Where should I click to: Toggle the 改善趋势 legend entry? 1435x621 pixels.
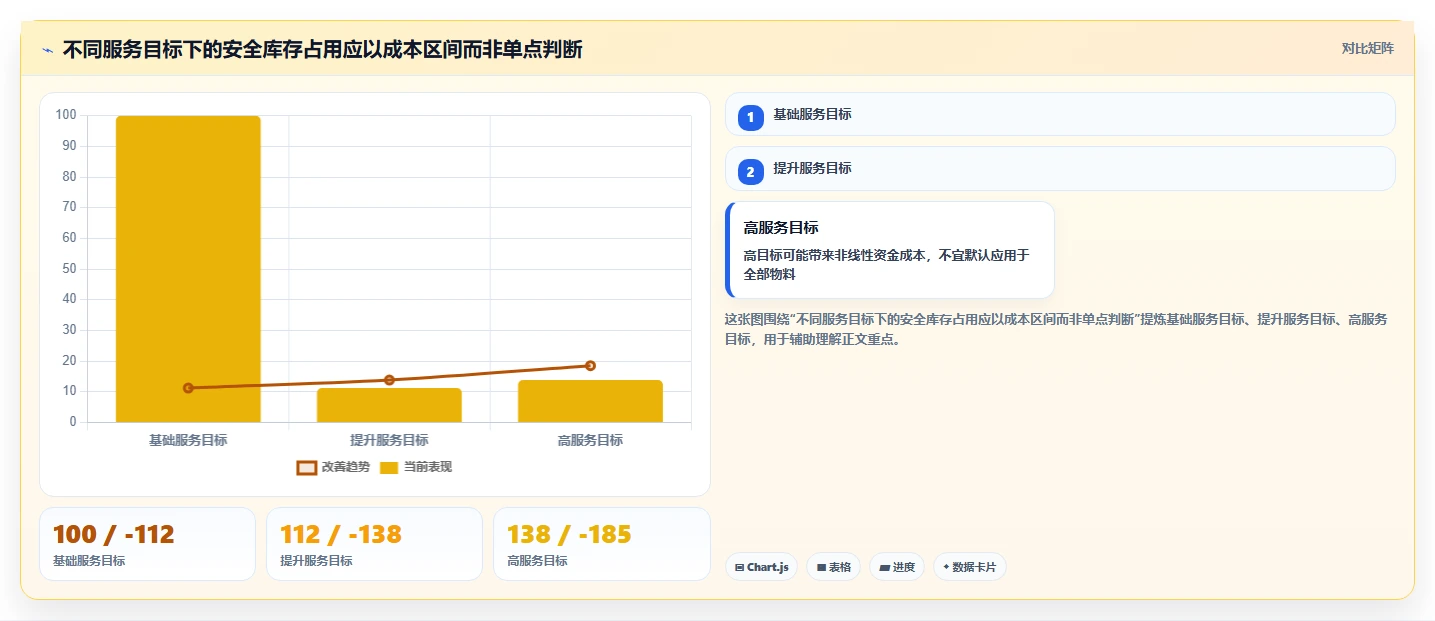click(x=334, y=467)
